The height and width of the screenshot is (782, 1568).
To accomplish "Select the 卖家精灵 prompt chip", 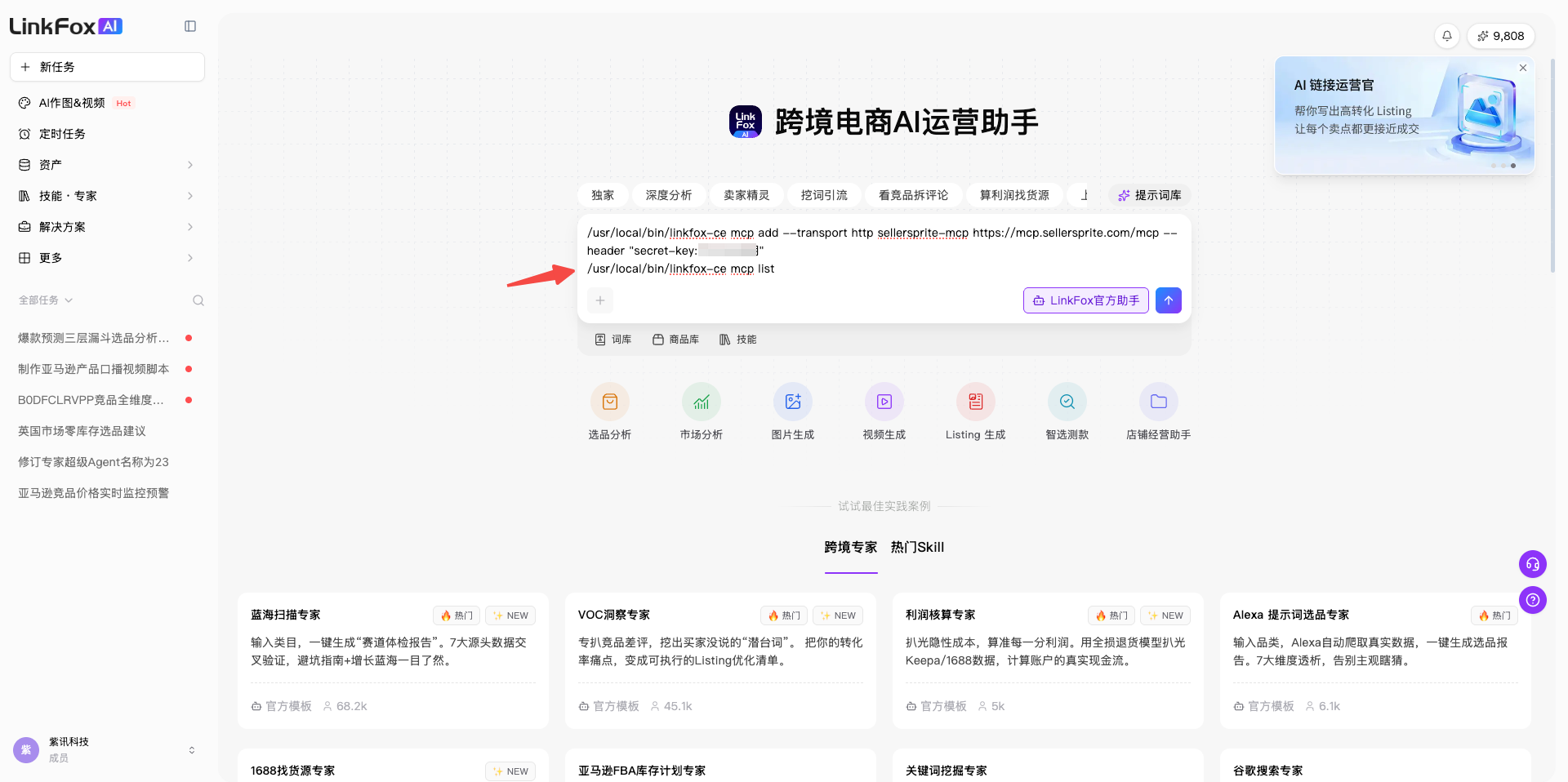I will pos(746,195).
